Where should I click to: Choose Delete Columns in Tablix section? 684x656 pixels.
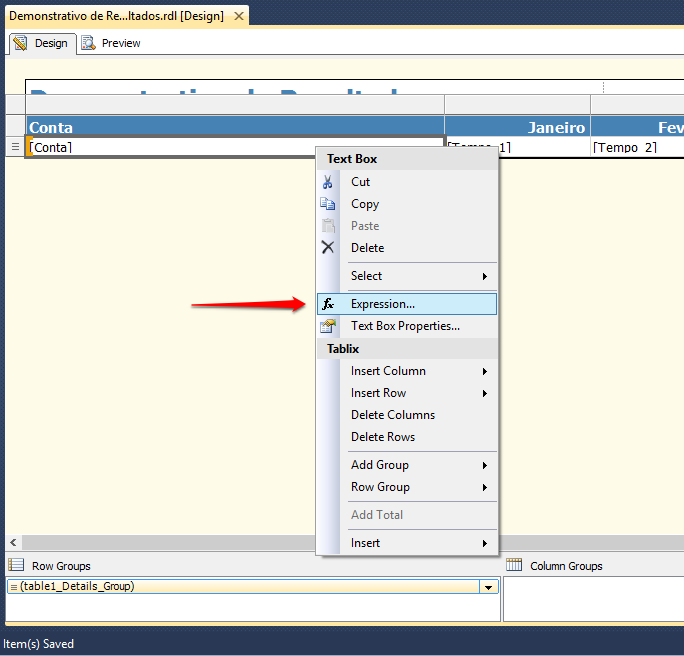coord(407,415)
